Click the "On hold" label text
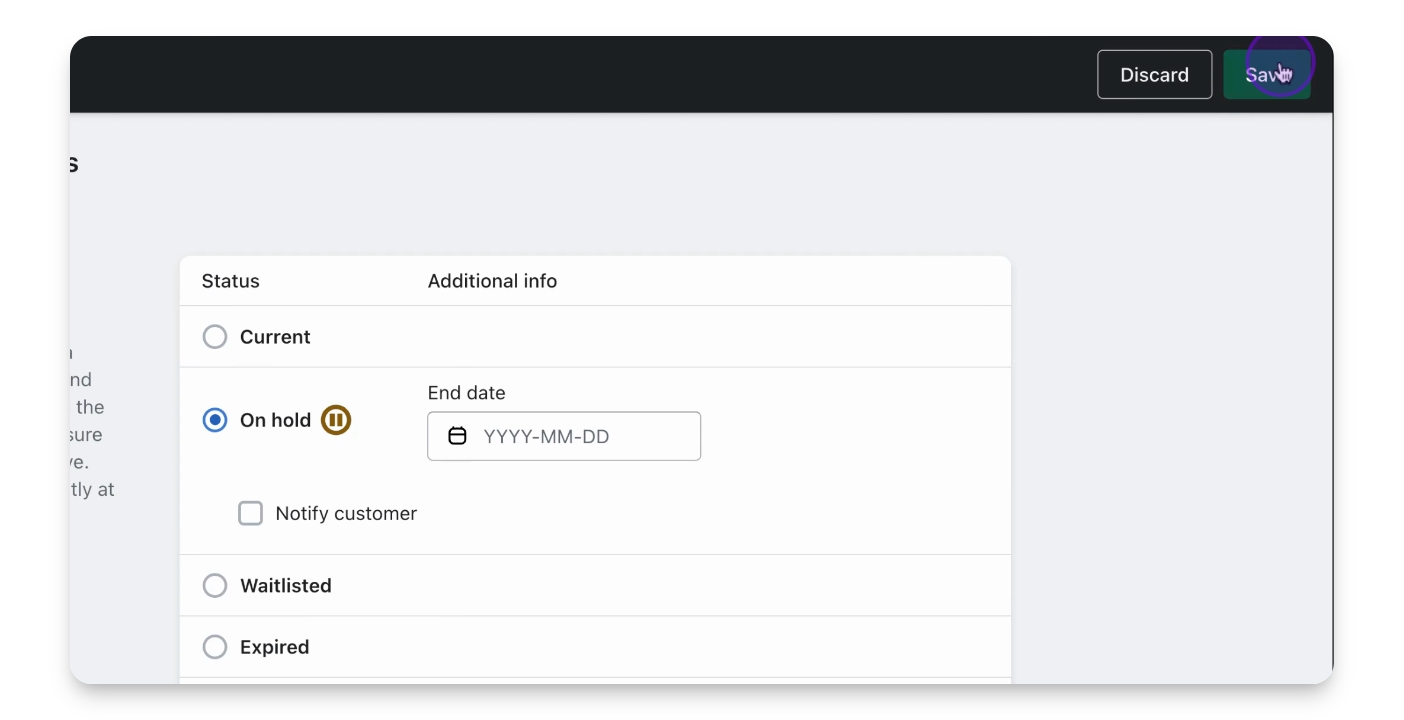The image size is (1404, 720). click(275, 420)
